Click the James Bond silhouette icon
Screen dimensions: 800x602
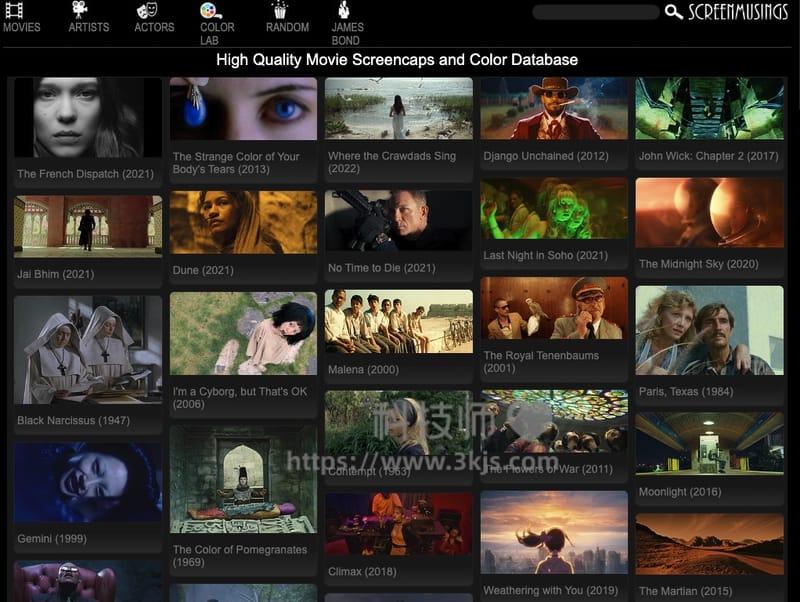pyautogui.click(x=344, y=9)
